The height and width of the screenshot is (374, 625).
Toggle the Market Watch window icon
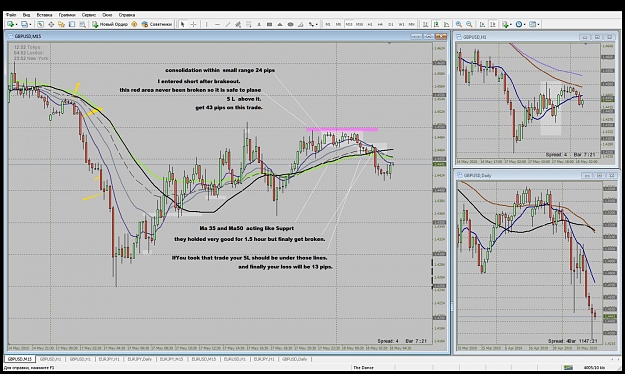[x=40, y=24]
